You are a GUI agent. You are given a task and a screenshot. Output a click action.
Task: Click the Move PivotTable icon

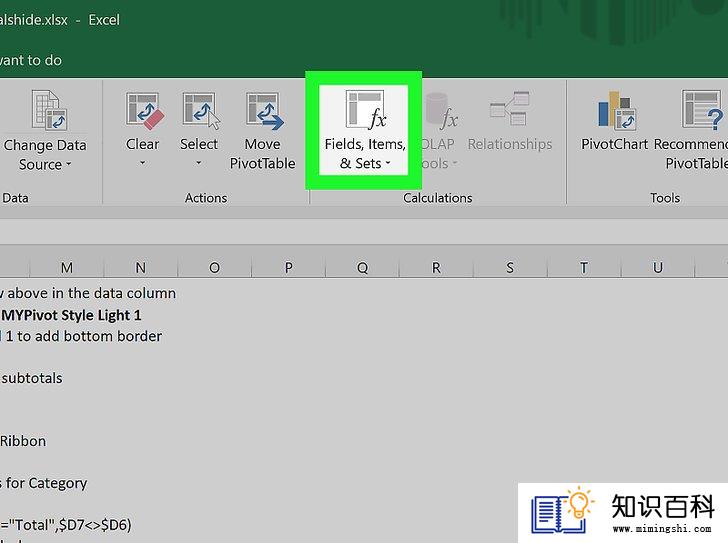click(x=264, y=111)
